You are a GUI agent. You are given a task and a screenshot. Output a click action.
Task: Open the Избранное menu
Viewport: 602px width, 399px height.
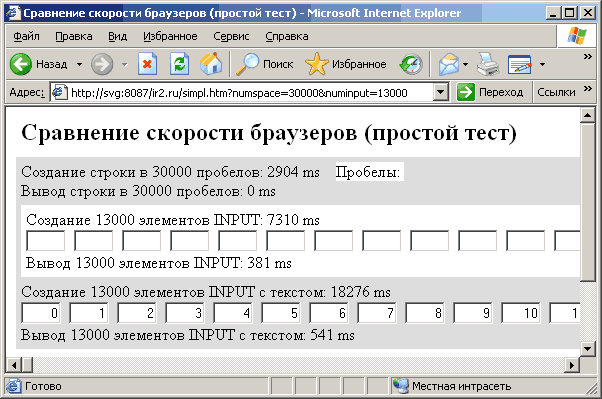[x=170, y=36]
